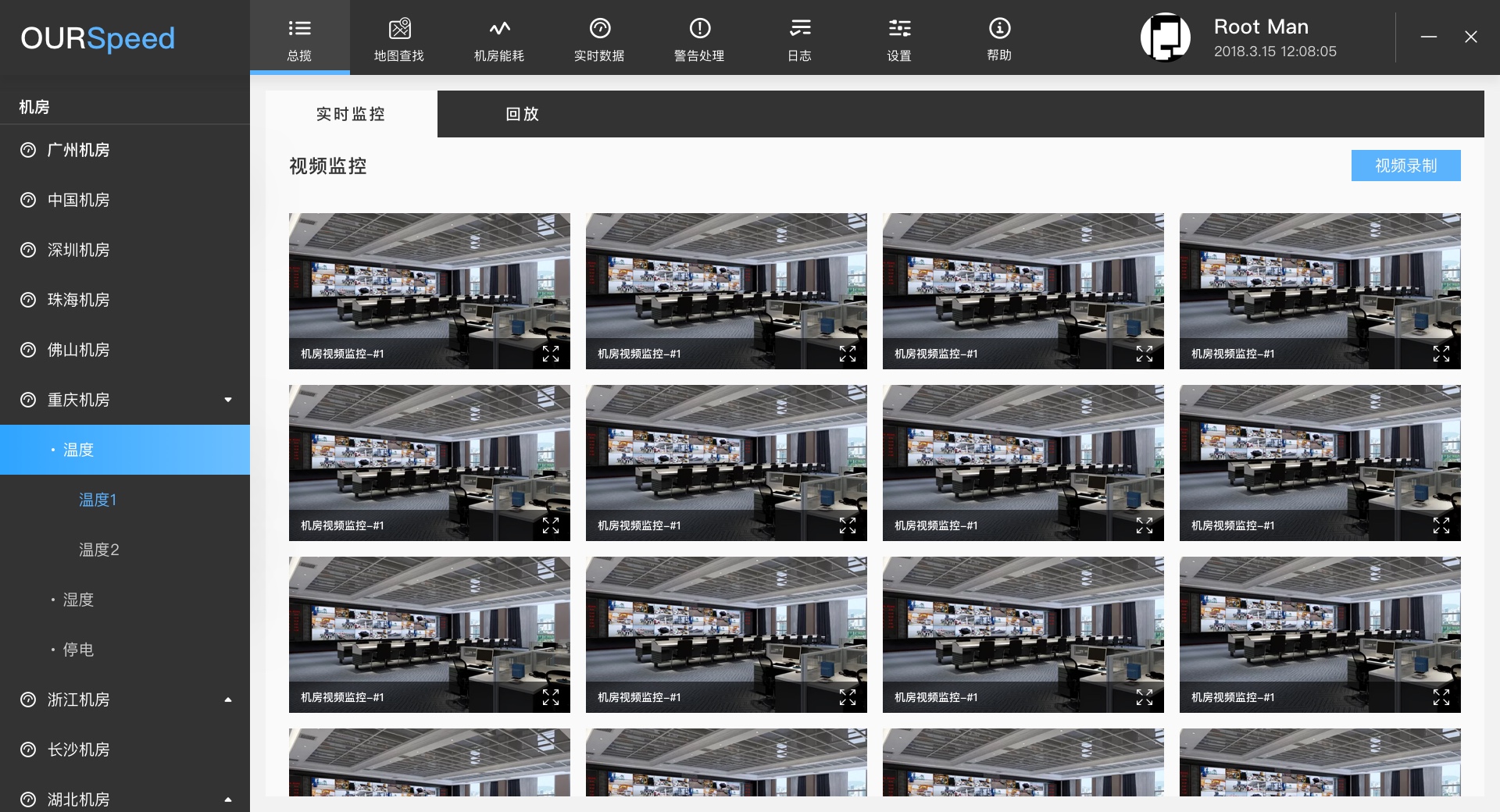Open the 广州机房 sidebar entry
The height and width of the screenshot is (812, 1500).
78,150
